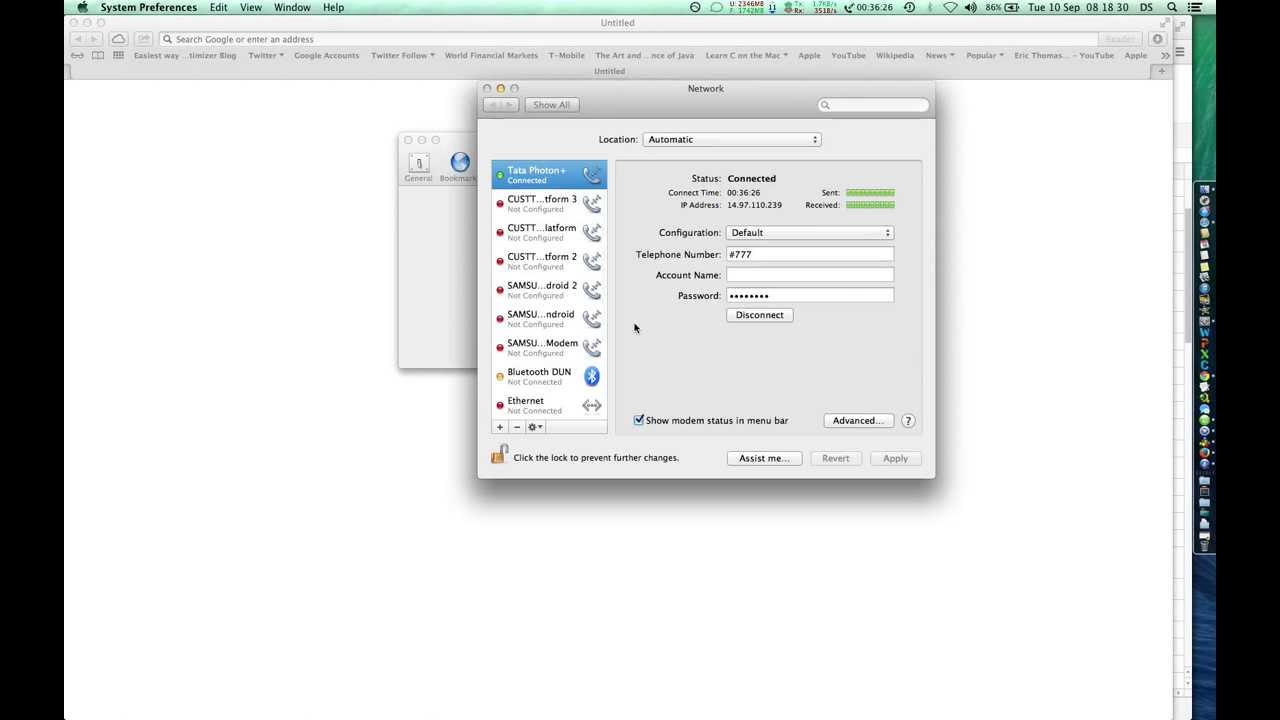Click the Revert button
Viewport: 1280px width, 720px height.
tap(835, 459)
